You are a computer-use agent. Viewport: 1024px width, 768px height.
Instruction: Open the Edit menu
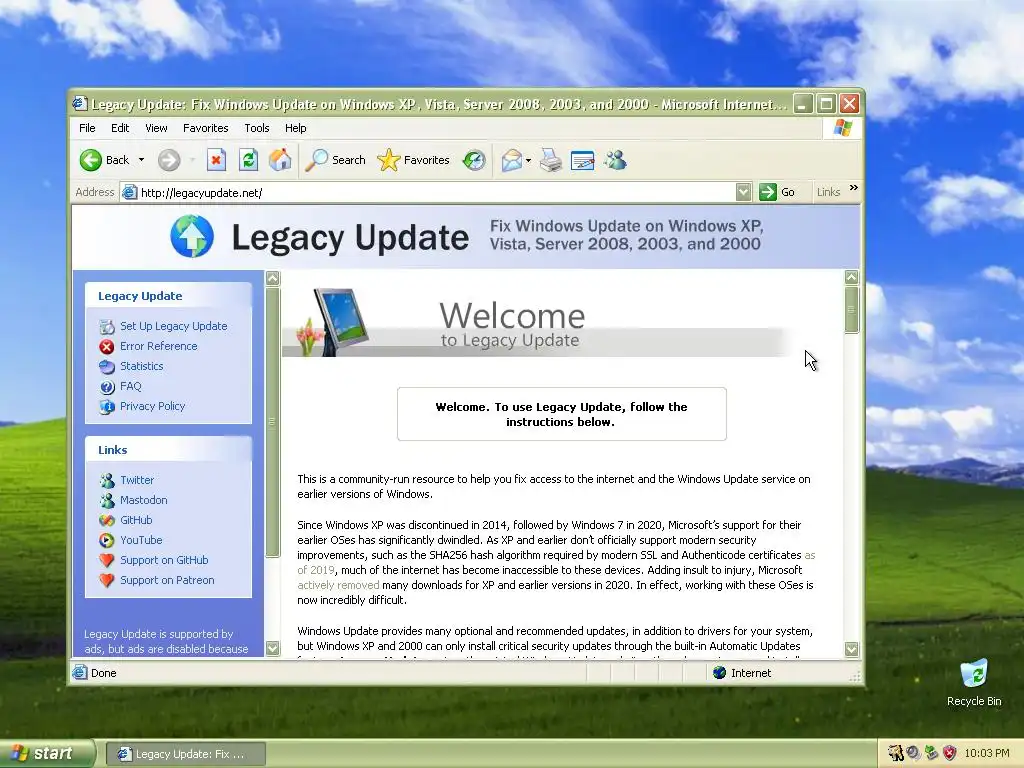(120, 128)
